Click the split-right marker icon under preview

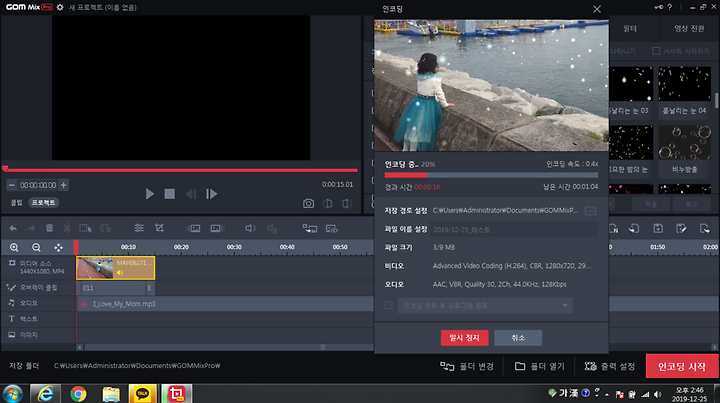point(347,203)
